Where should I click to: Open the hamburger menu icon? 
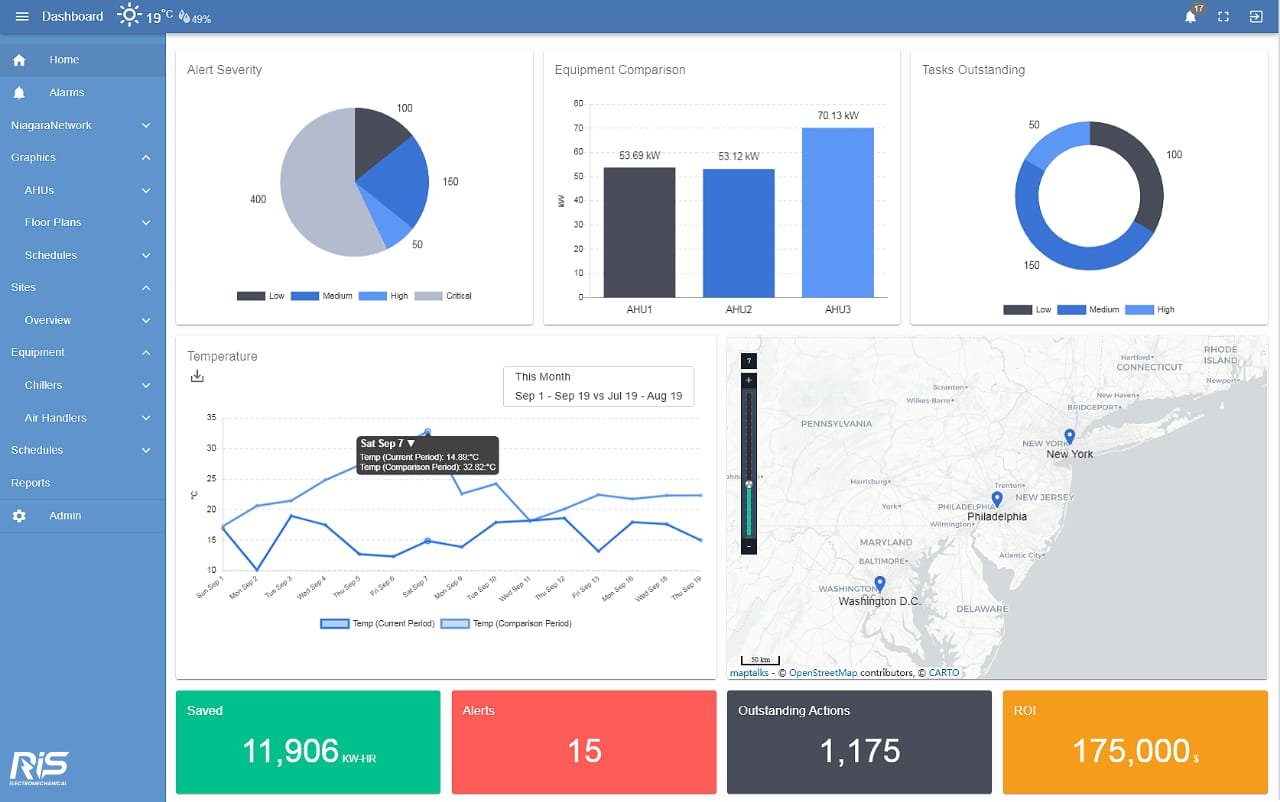click(22, 17)
